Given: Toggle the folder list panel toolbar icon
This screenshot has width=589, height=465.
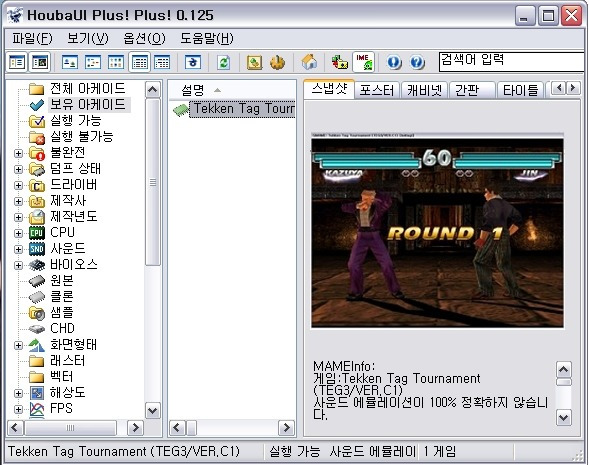Looking at the screenshot, I should coord(17,62).
